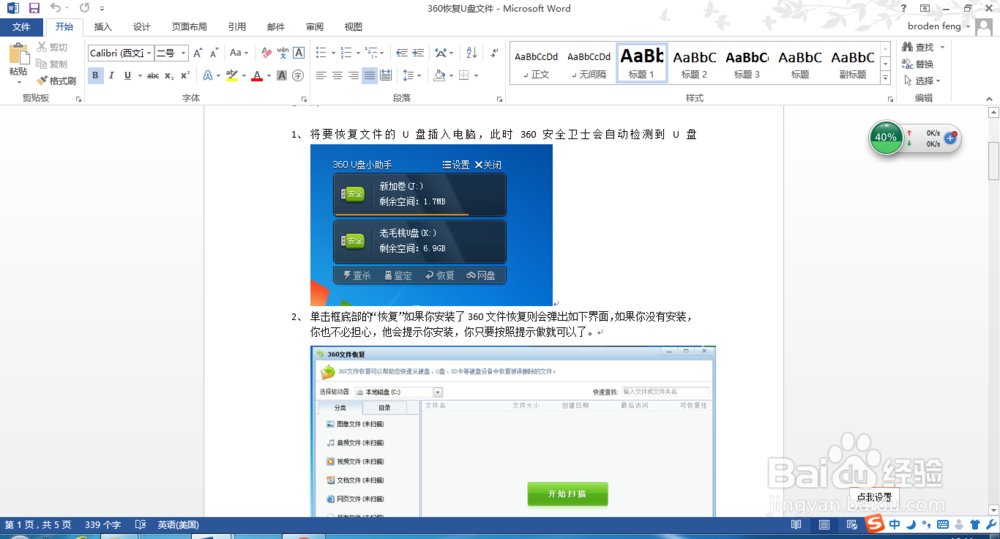Open phonetic guide (wén) icon

coord(283,53)
